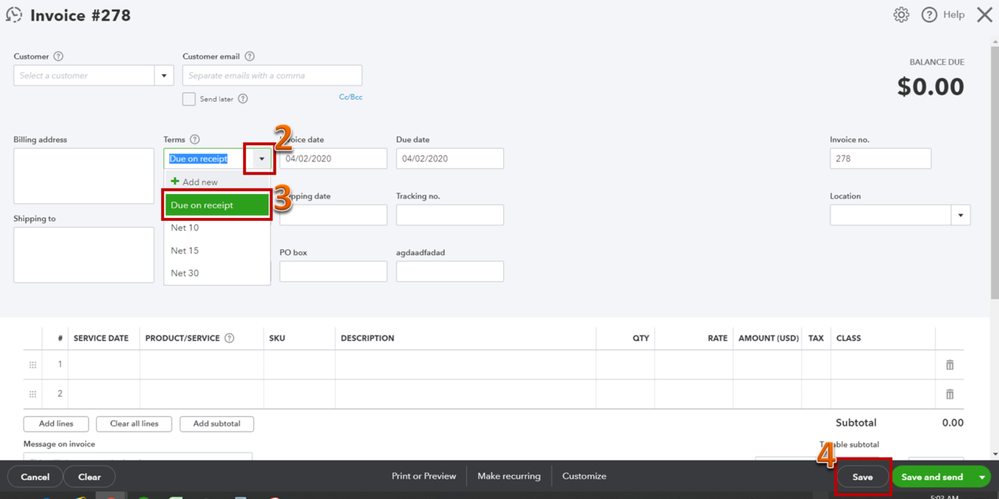
Task: Click the Help text link
Action: tap(954, 15)
